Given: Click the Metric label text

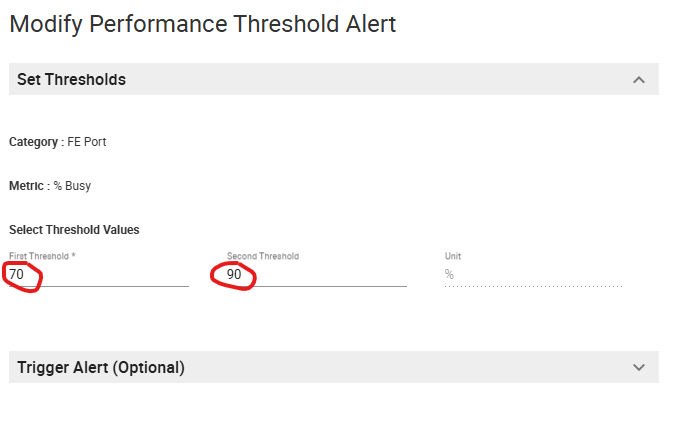Looking at the screenshot, I should [x=27, y=185].
